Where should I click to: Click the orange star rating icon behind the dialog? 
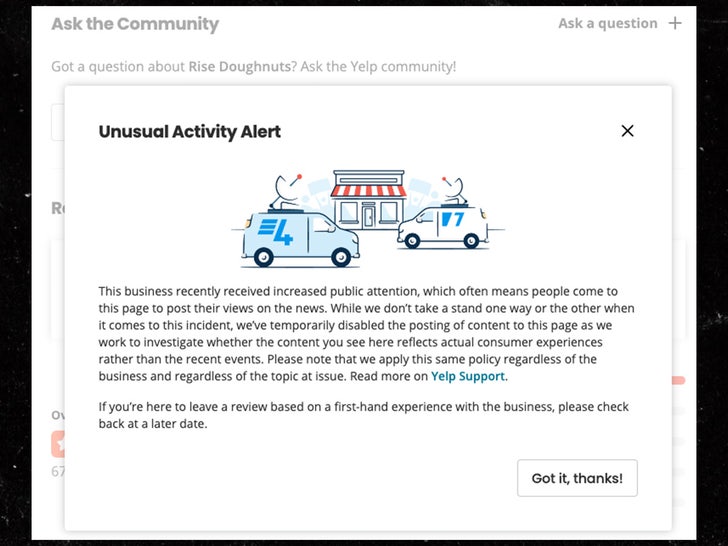(58, 443)
